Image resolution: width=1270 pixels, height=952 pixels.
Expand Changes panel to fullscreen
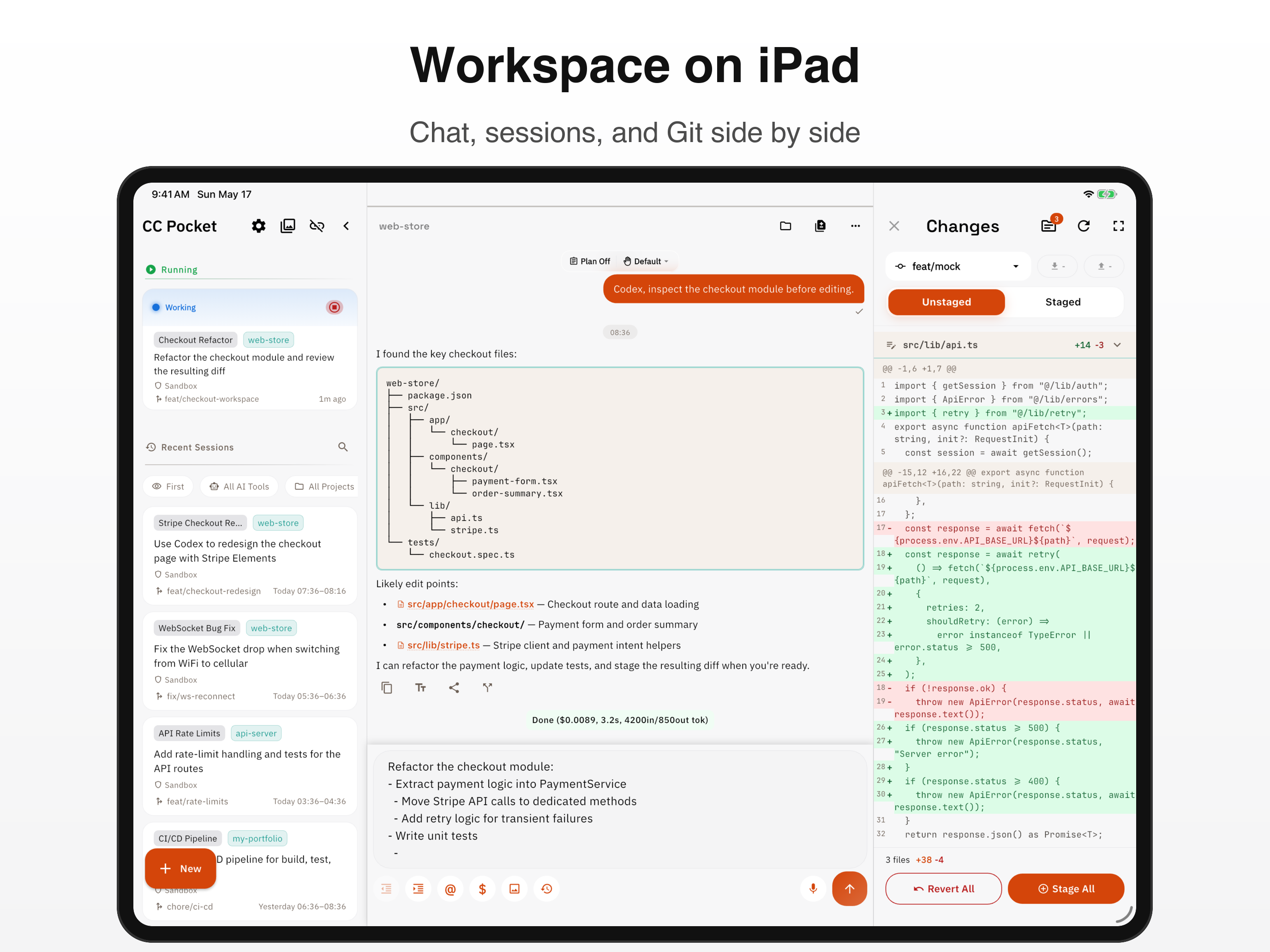(x=1119, y=226)
